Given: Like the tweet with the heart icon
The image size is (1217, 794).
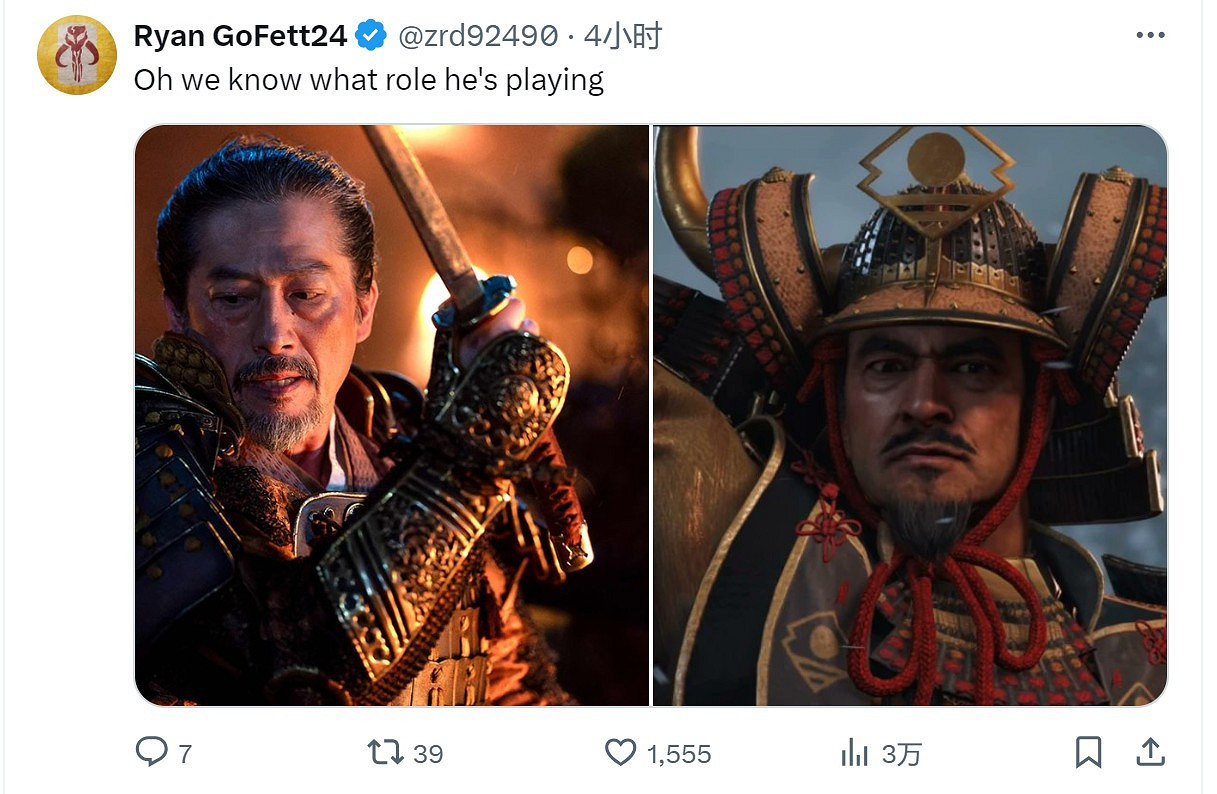Looking at the screenshot, I should point(621,752).
